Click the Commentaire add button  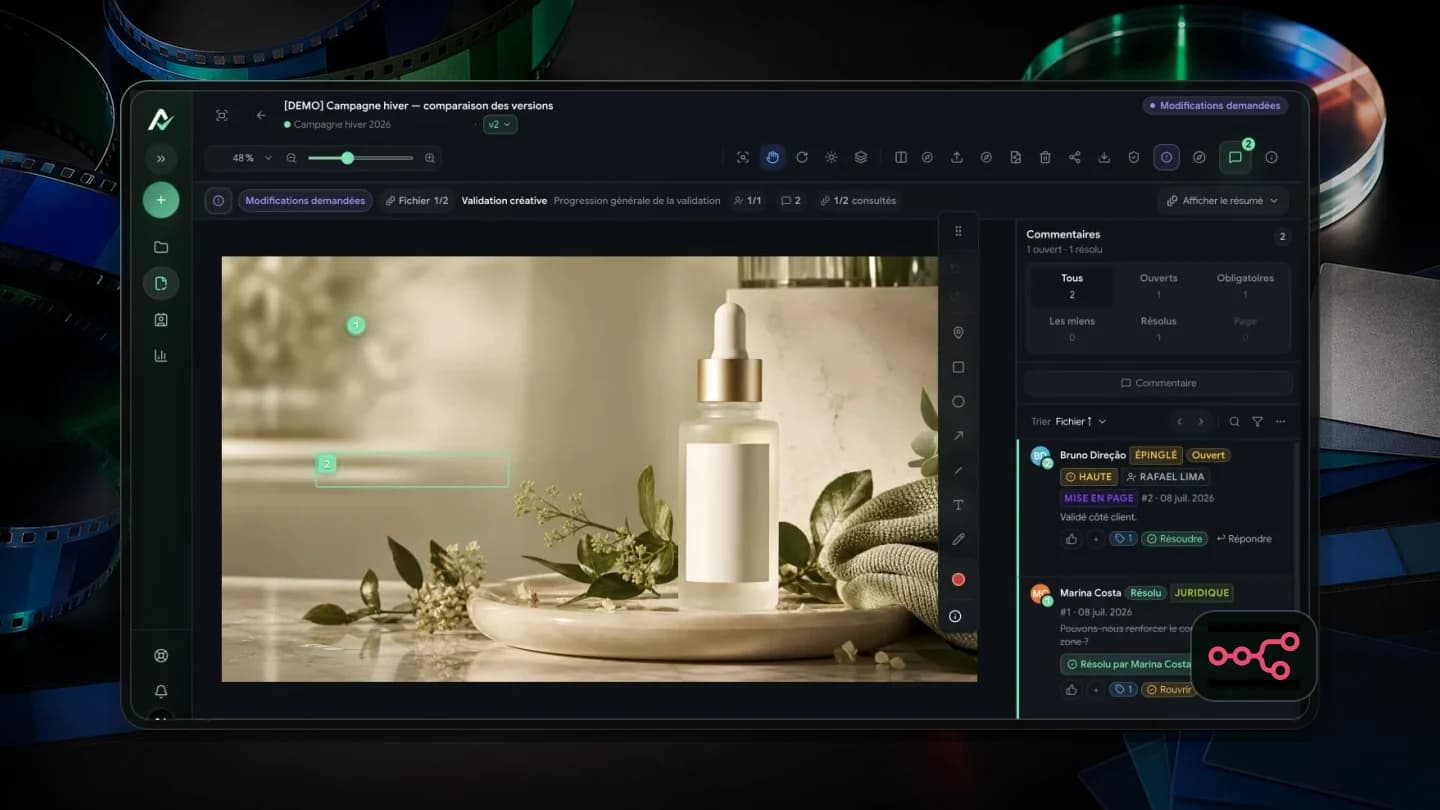1158,383
